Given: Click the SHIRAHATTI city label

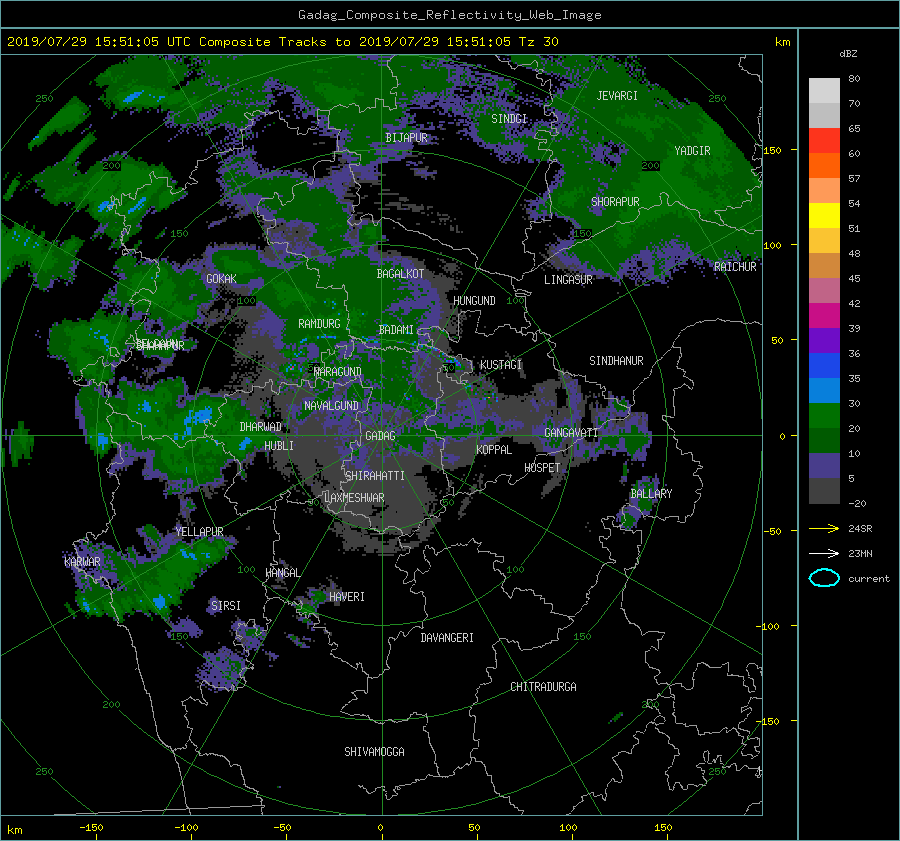Looking at the screenshot, I should click(x=375, y=476).
